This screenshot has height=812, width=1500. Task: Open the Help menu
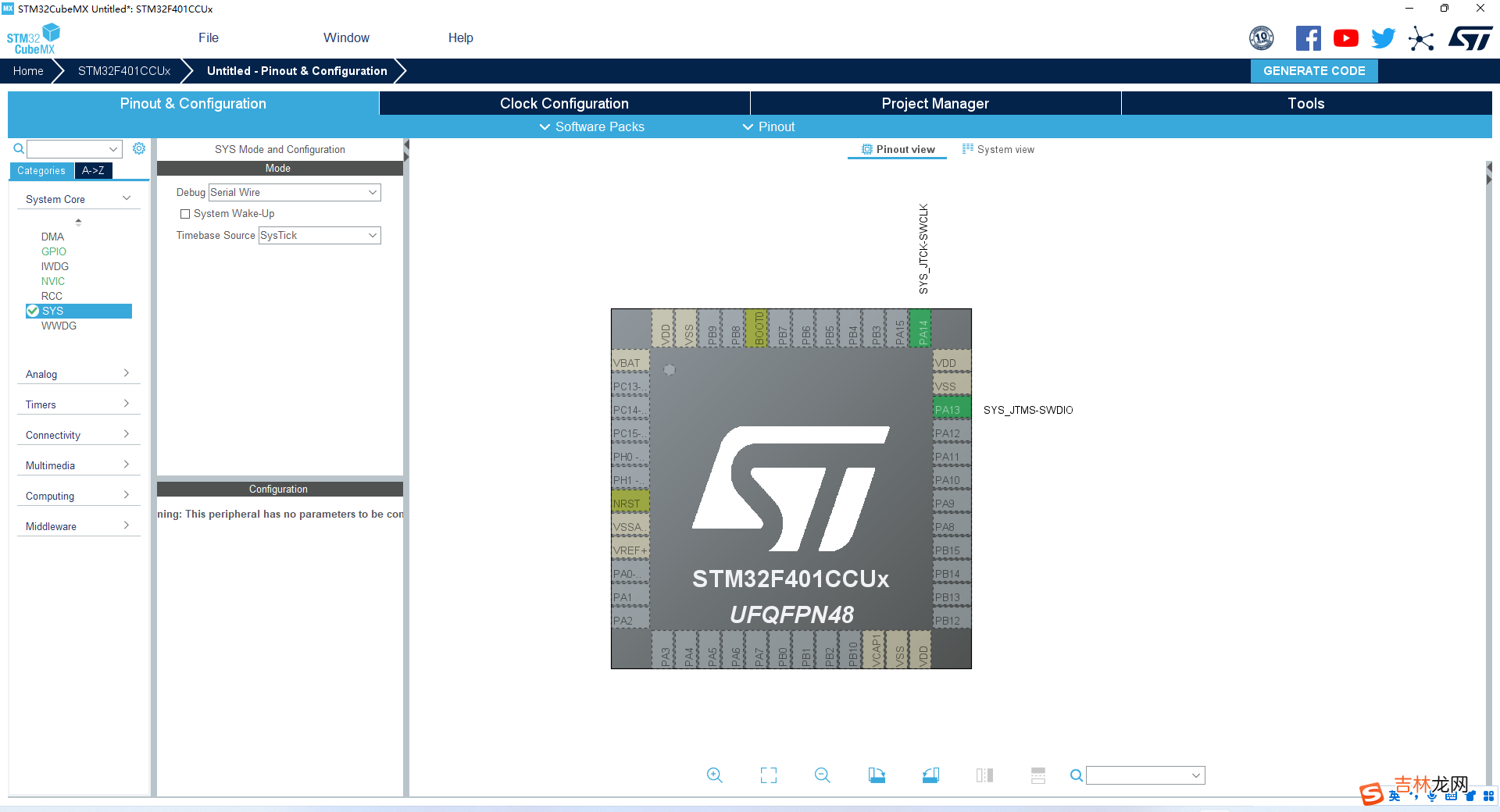pyautogui.click(x=461, y=37)
